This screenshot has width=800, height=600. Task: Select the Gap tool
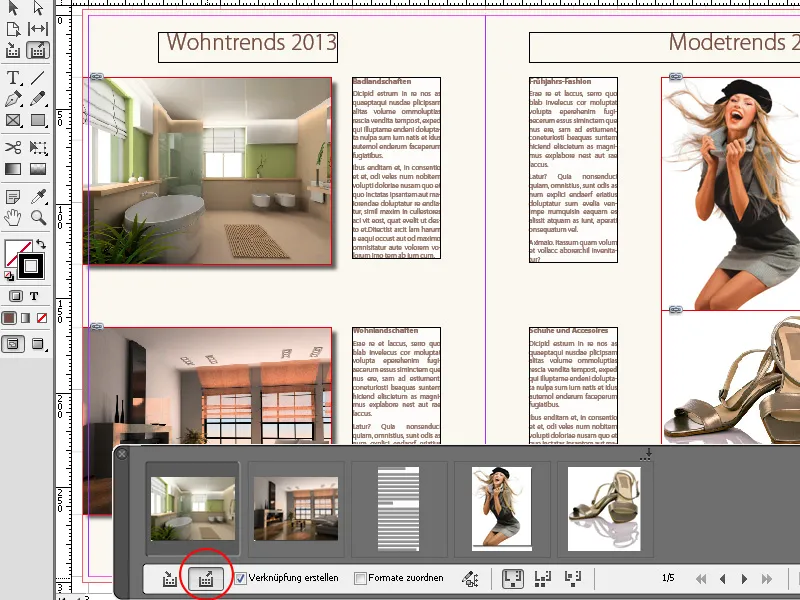tap(38, 30)
